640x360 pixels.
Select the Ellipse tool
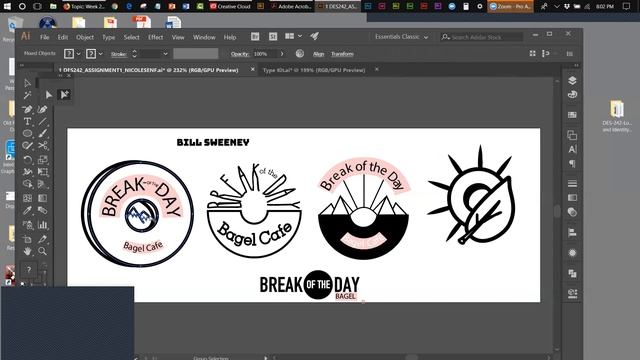point(27,133)
